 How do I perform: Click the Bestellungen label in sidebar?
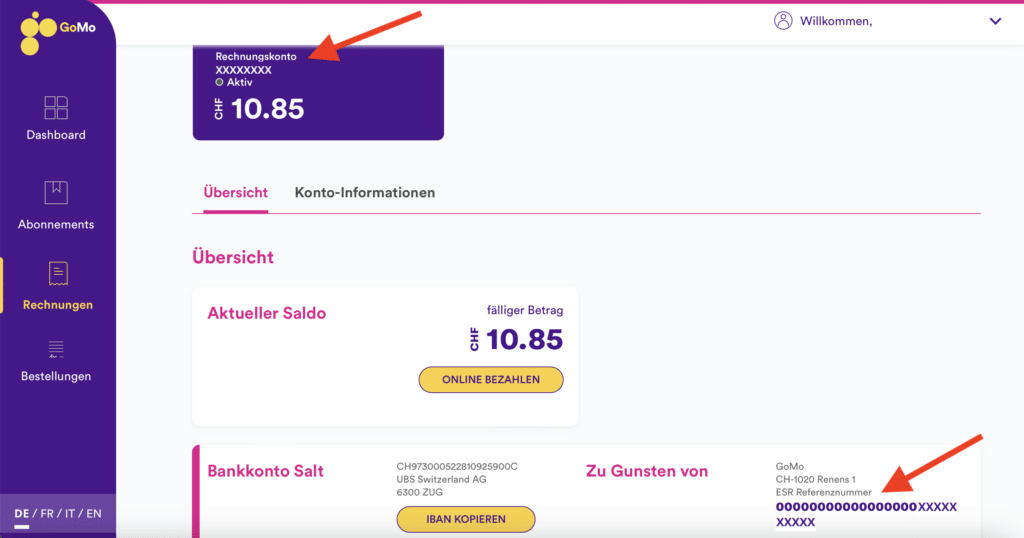point(56,376)
